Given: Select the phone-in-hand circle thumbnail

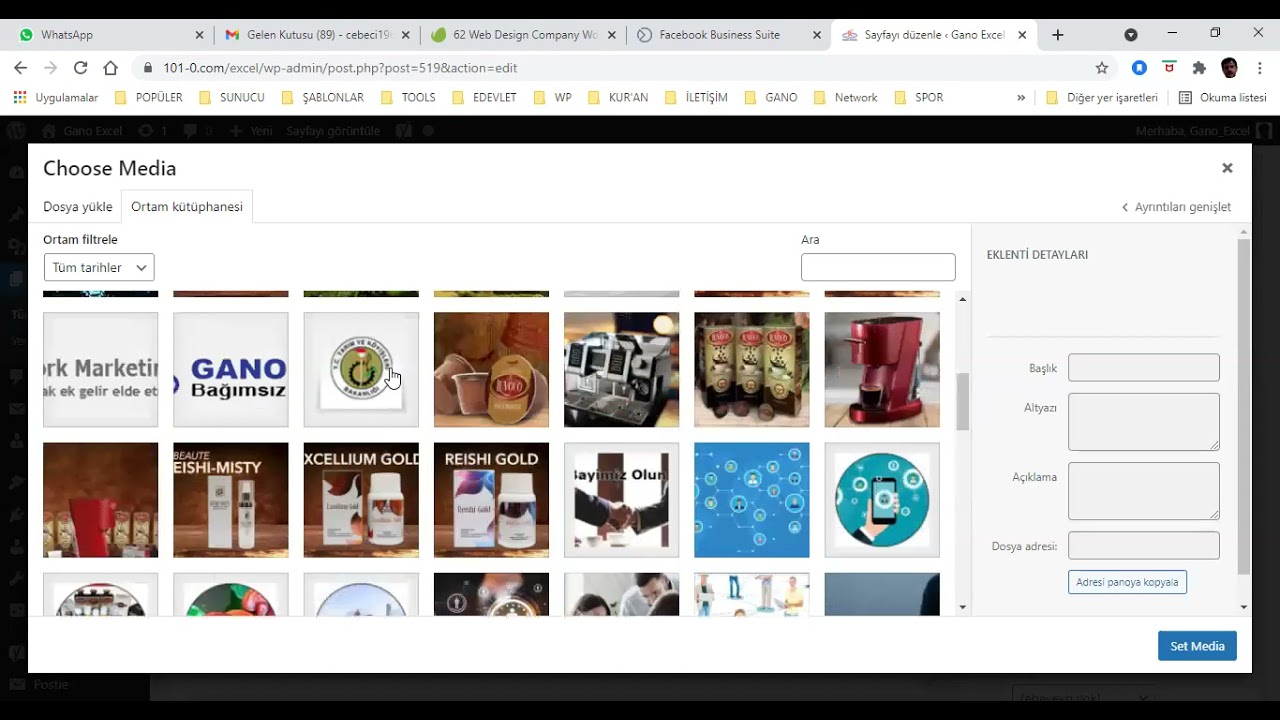Looking at the screenshot, I should (882, 500).
